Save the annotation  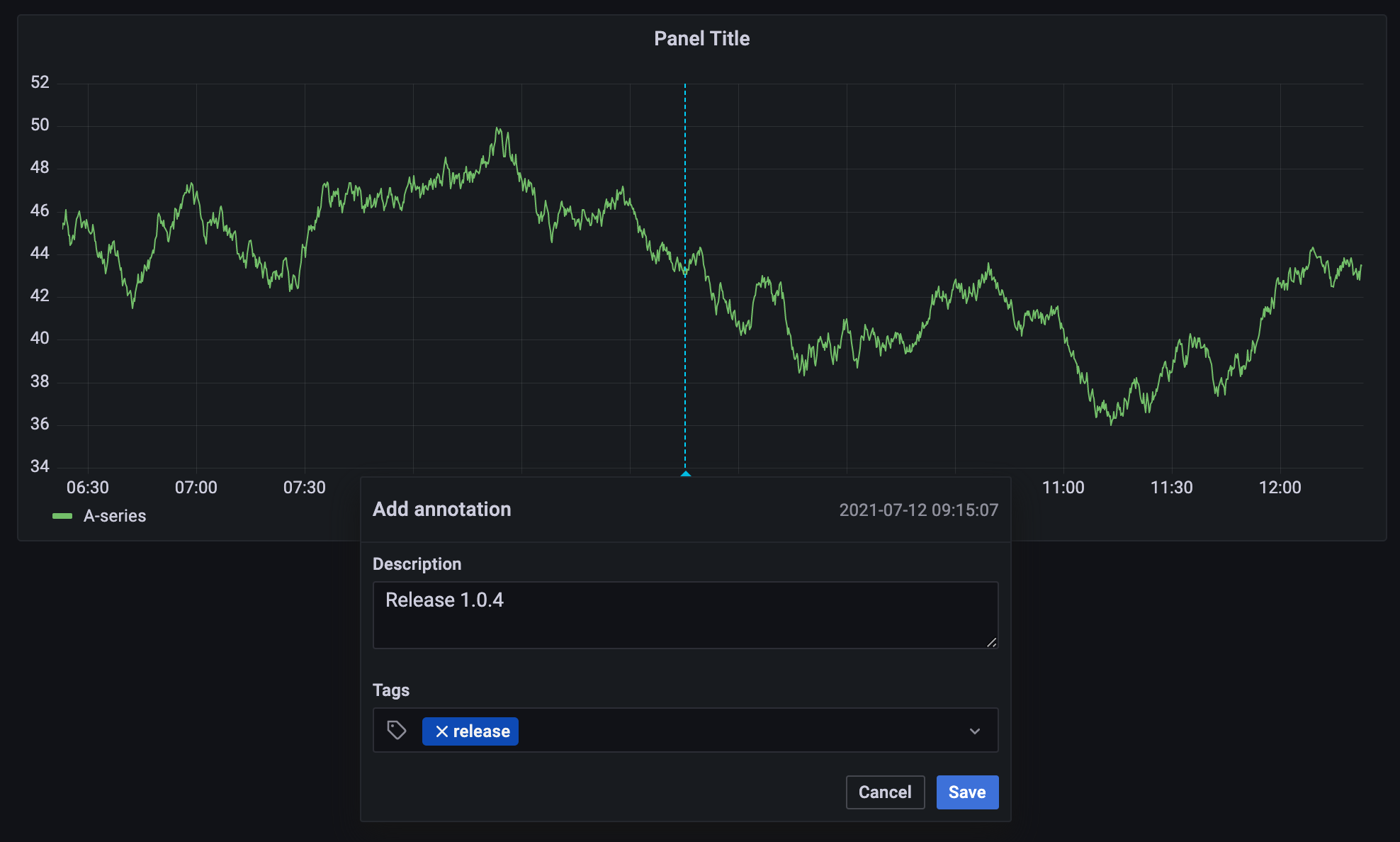966,792
